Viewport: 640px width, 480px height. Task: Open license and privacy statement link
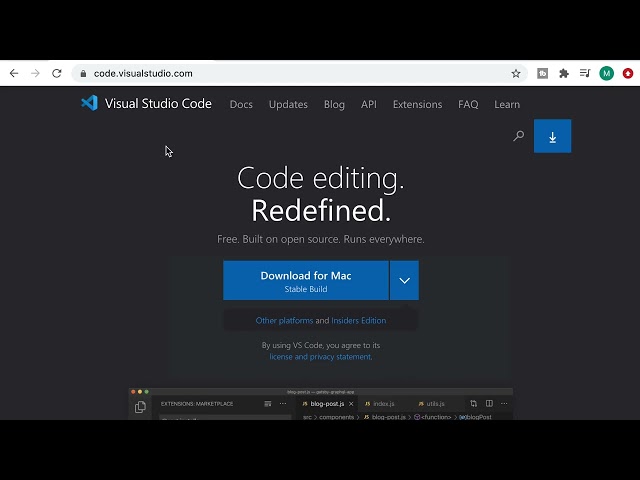[320, 357]
